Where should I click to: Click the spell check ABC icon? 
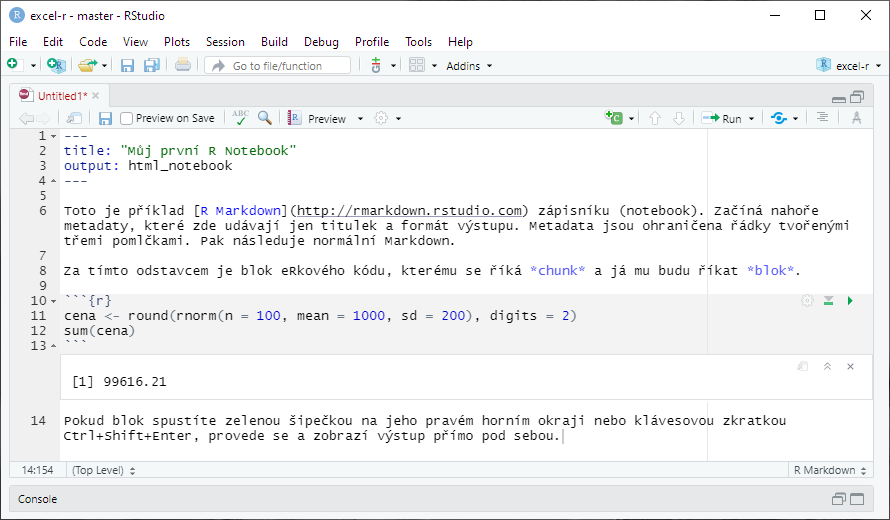pos(240,118)
